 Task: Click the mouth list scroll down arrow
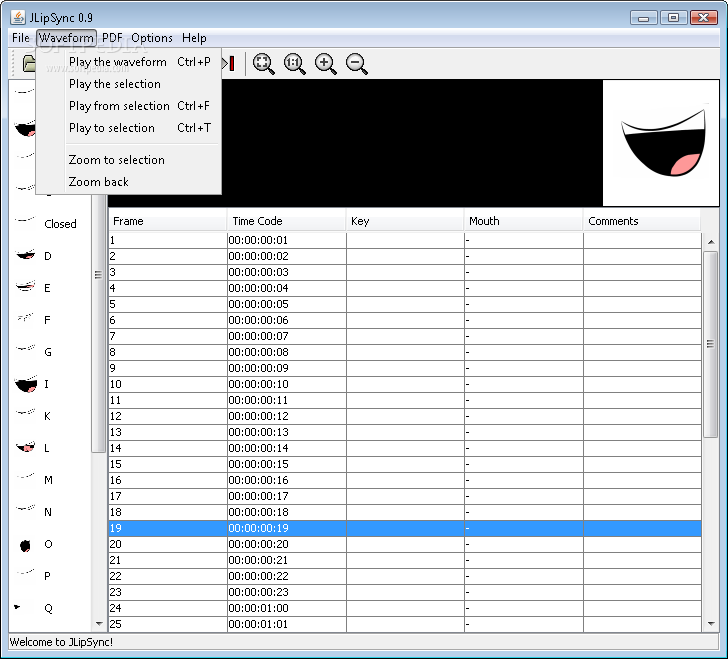pyautogui.click(x=99, y=624)
